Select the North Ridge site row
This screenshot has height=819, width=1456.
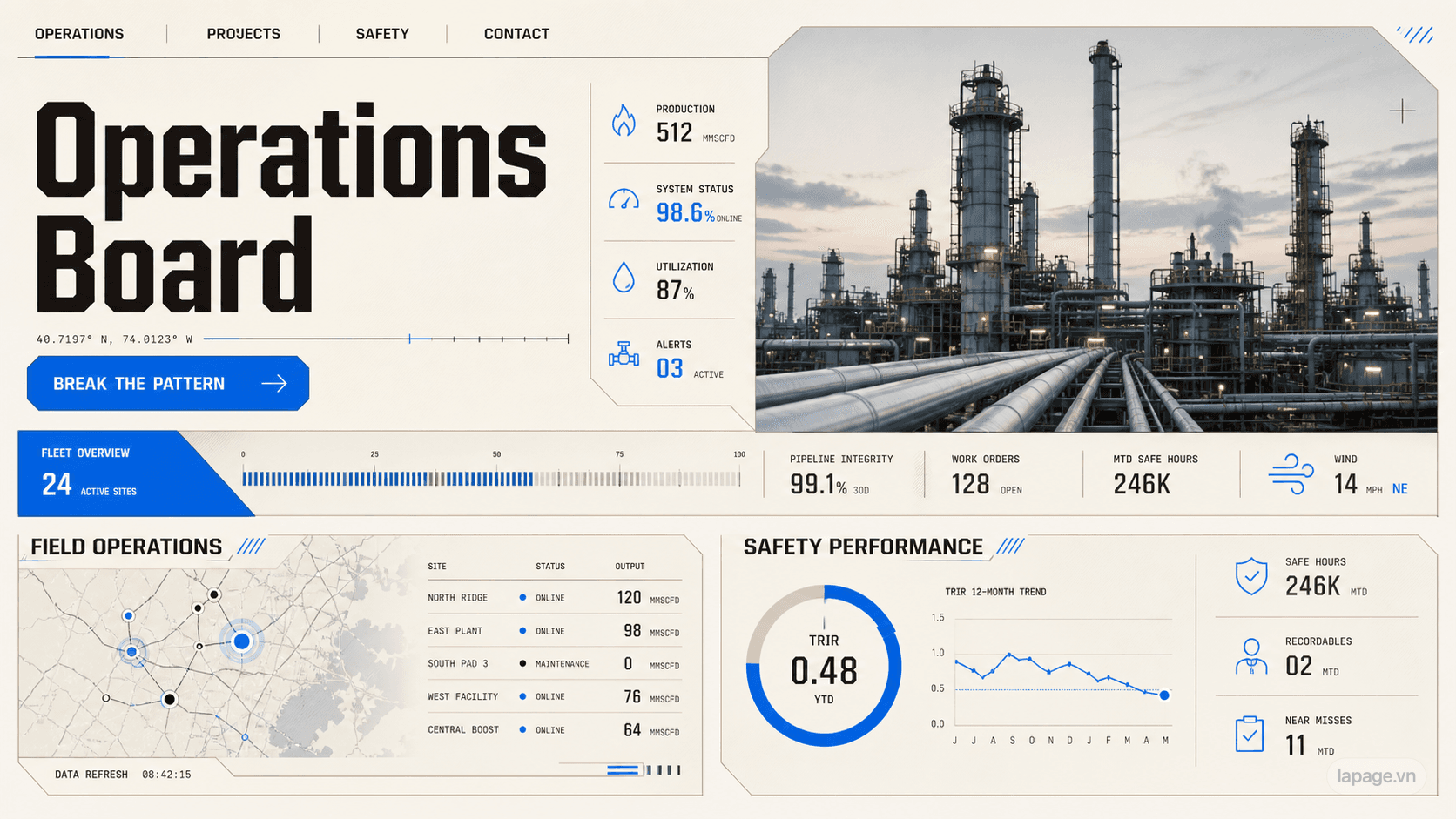pos(554,598)
